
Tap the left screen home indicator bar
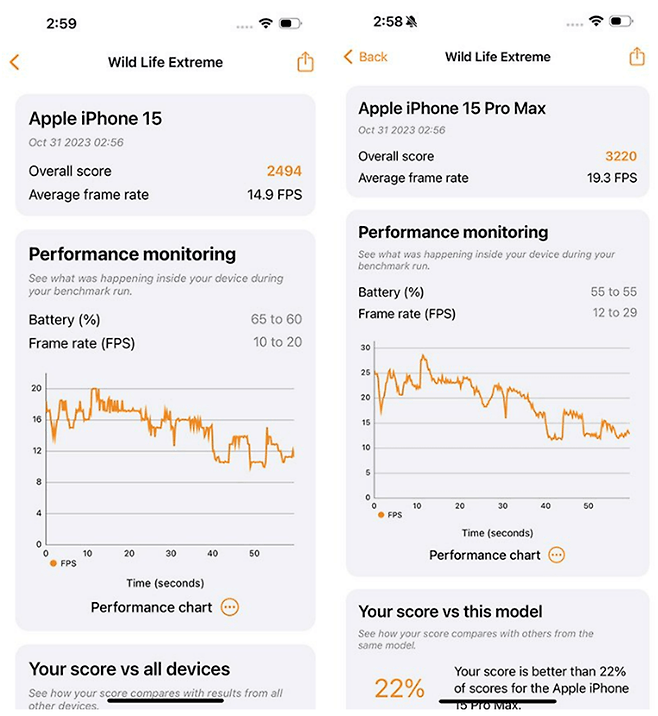[165, 700]
